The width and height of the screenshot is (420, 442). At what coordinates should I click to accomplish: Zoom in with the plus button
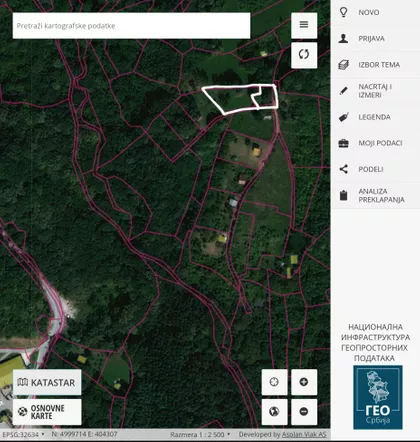pyautogui.click(x=304, y=382)
